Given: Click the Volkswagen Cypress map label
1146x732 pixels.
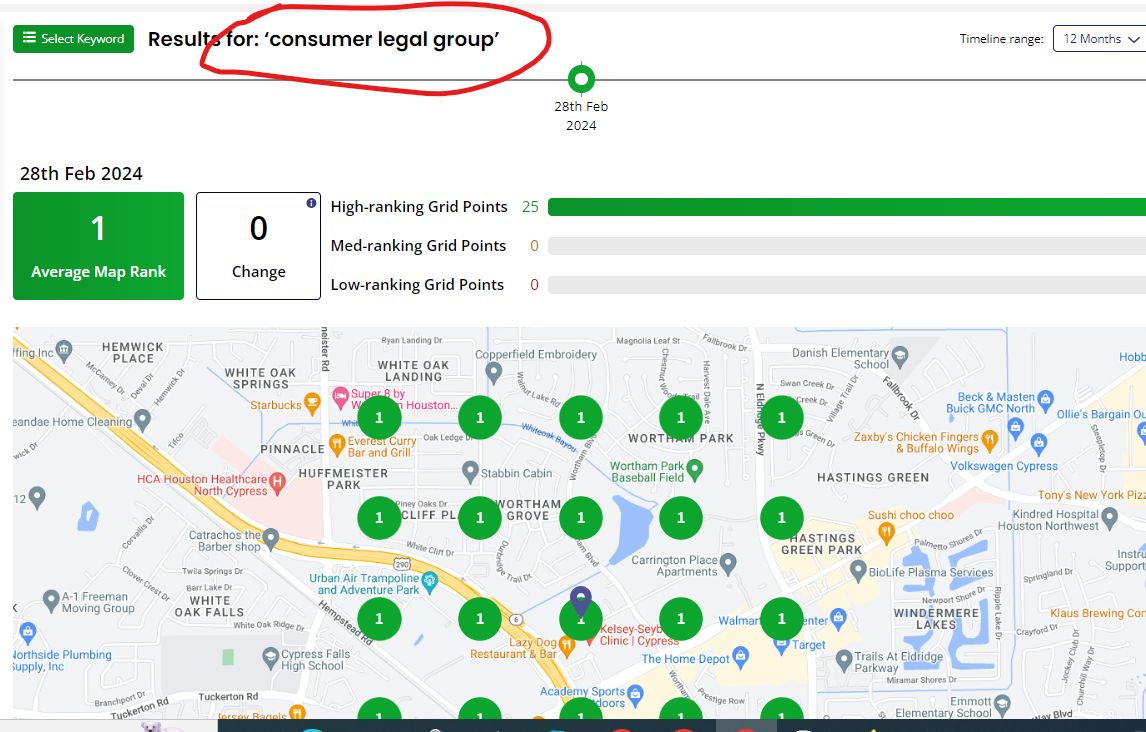Looking at the screenshot, I should [1003, 466].
